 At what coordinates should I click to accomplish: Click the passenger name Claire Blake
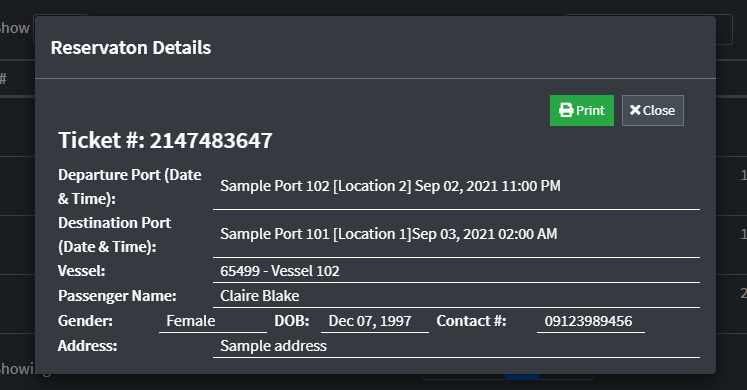pyautogui.click(x=260, y=296)
